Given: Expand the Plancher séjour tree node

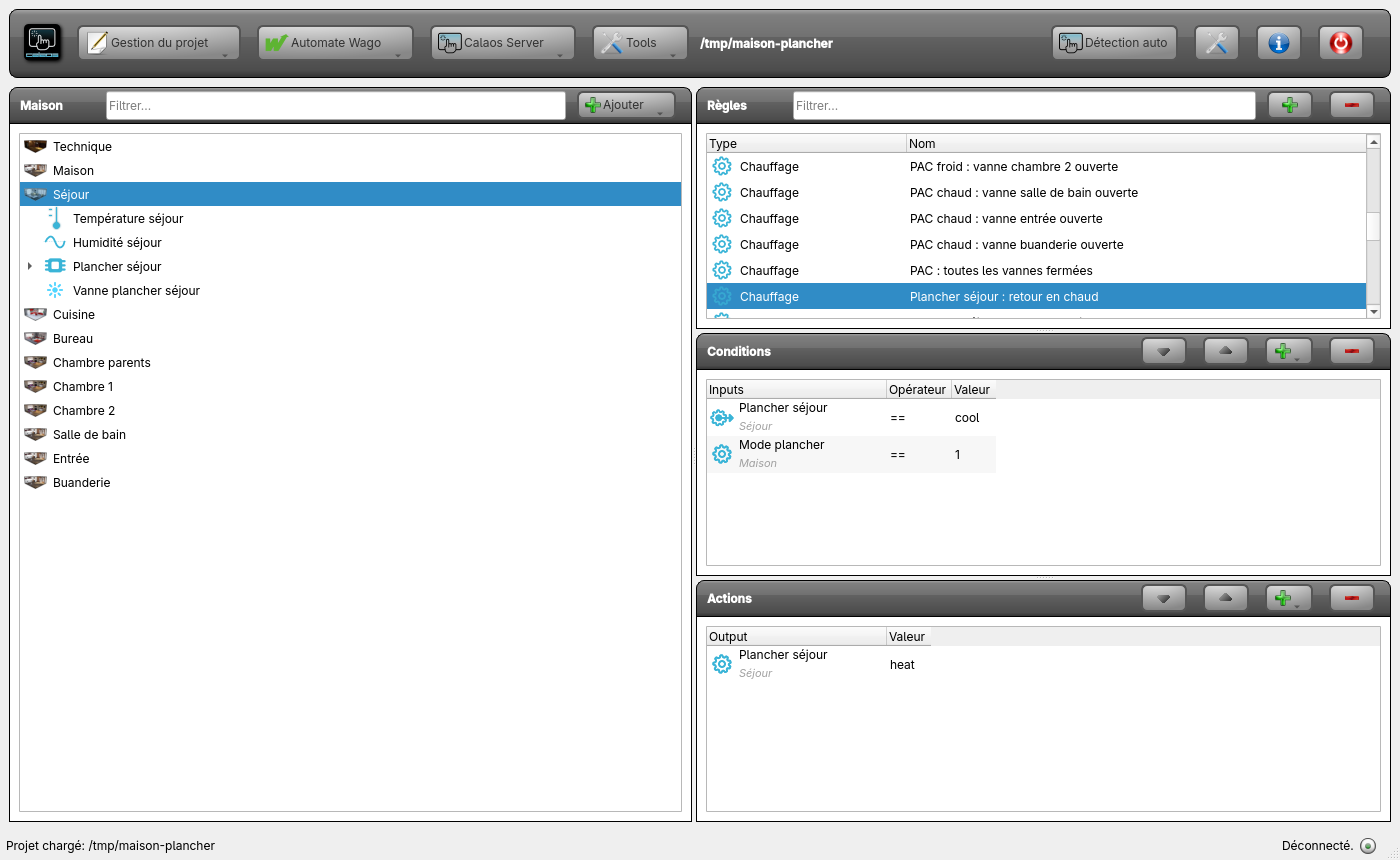Looking at the screenshot, I should 30,267.
